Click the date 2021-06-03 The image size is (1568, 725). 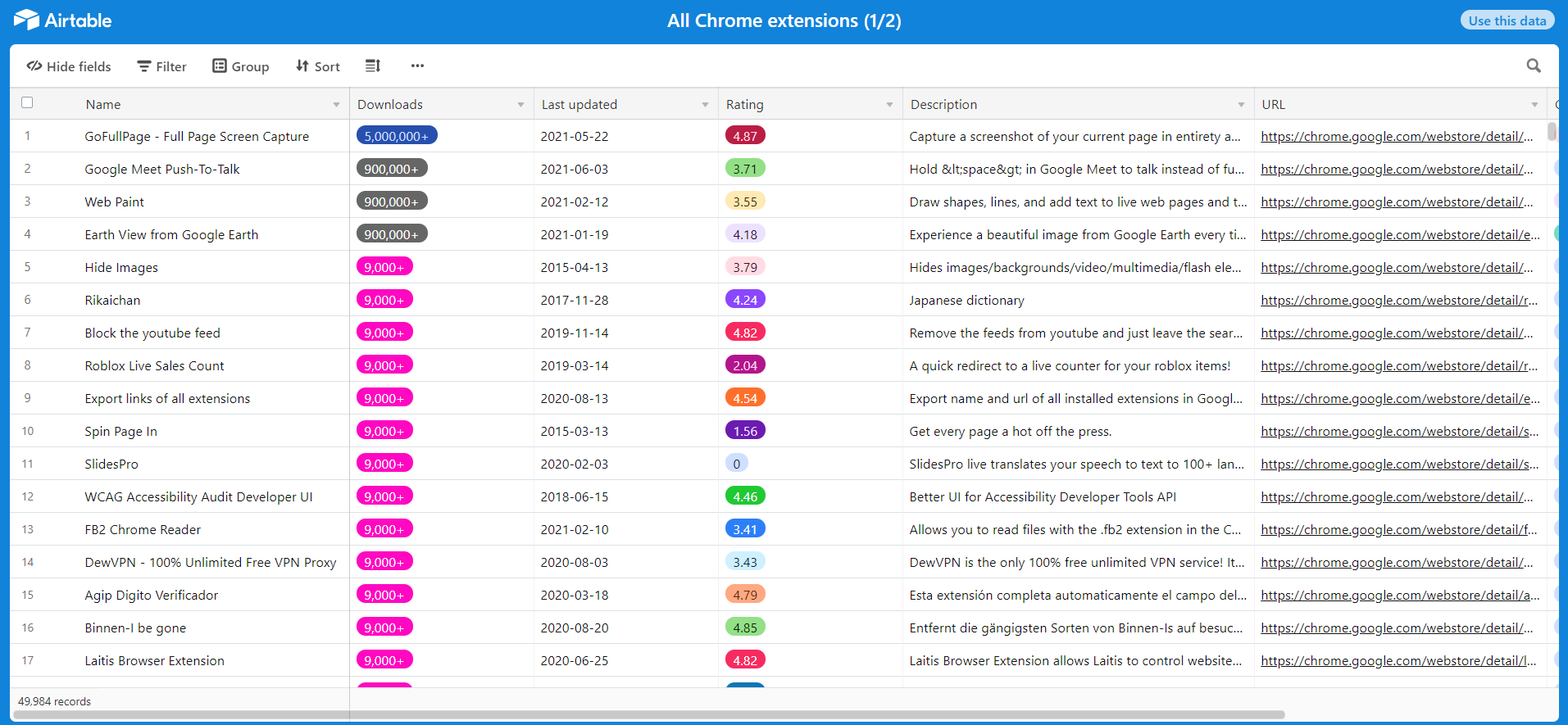click(575, 169)
